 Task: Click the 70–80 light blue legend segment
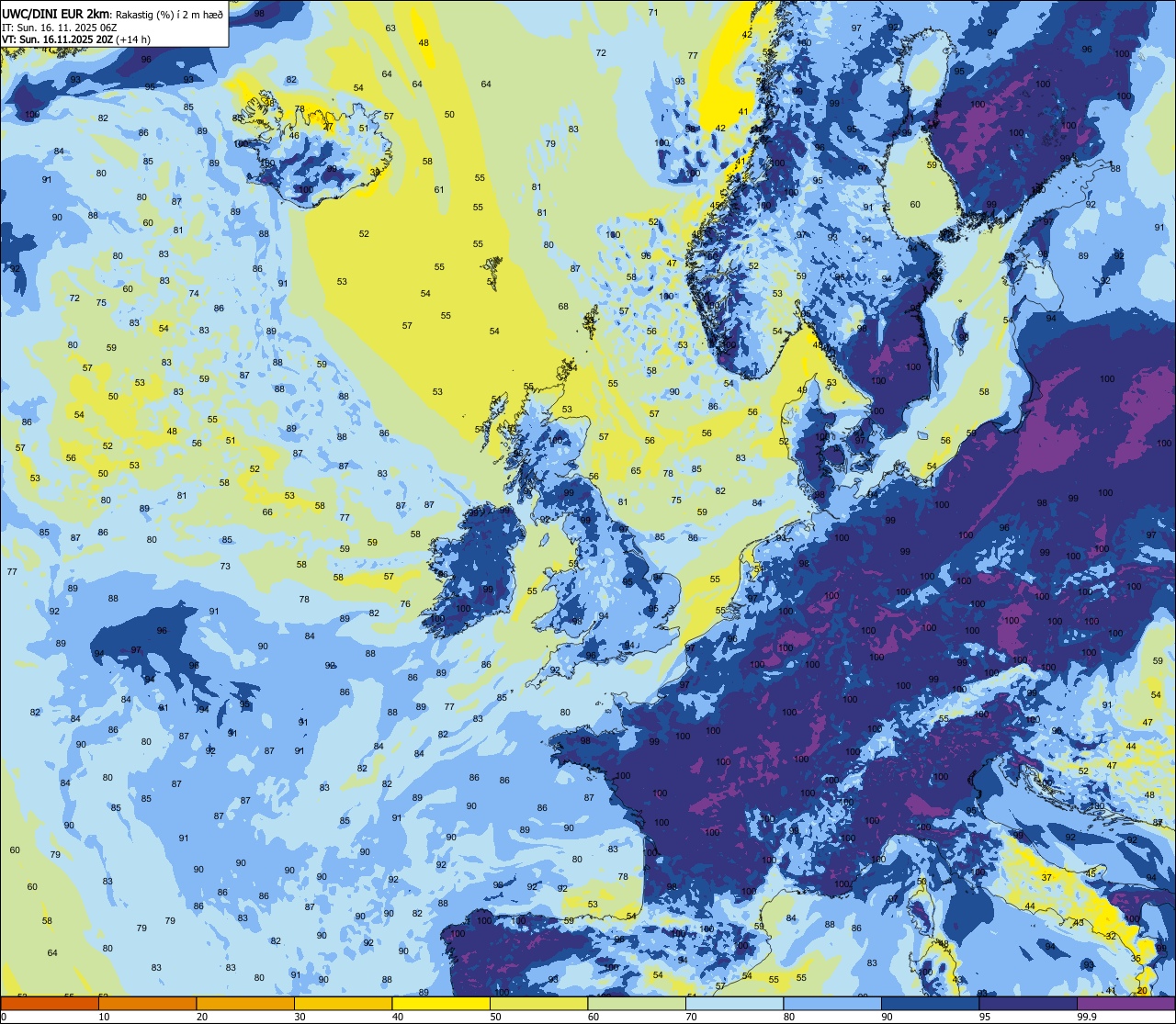tap(734, 1004)
